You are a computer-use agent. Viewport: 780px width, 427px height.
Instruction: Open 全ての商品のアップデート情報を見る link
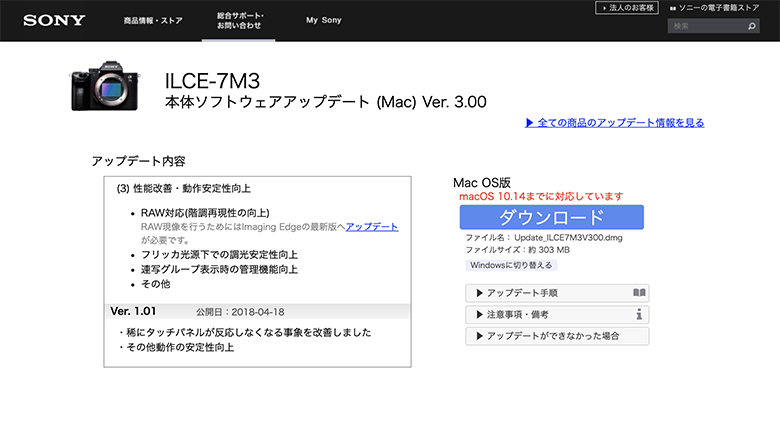coord(615,123)
